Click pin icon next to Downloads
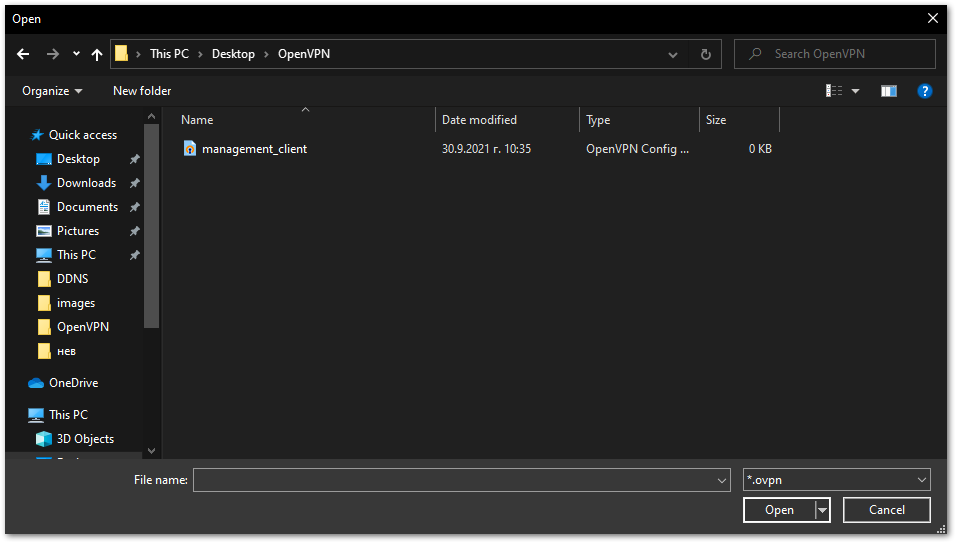This screenshot has width=956, height=543. coord(135,183)
